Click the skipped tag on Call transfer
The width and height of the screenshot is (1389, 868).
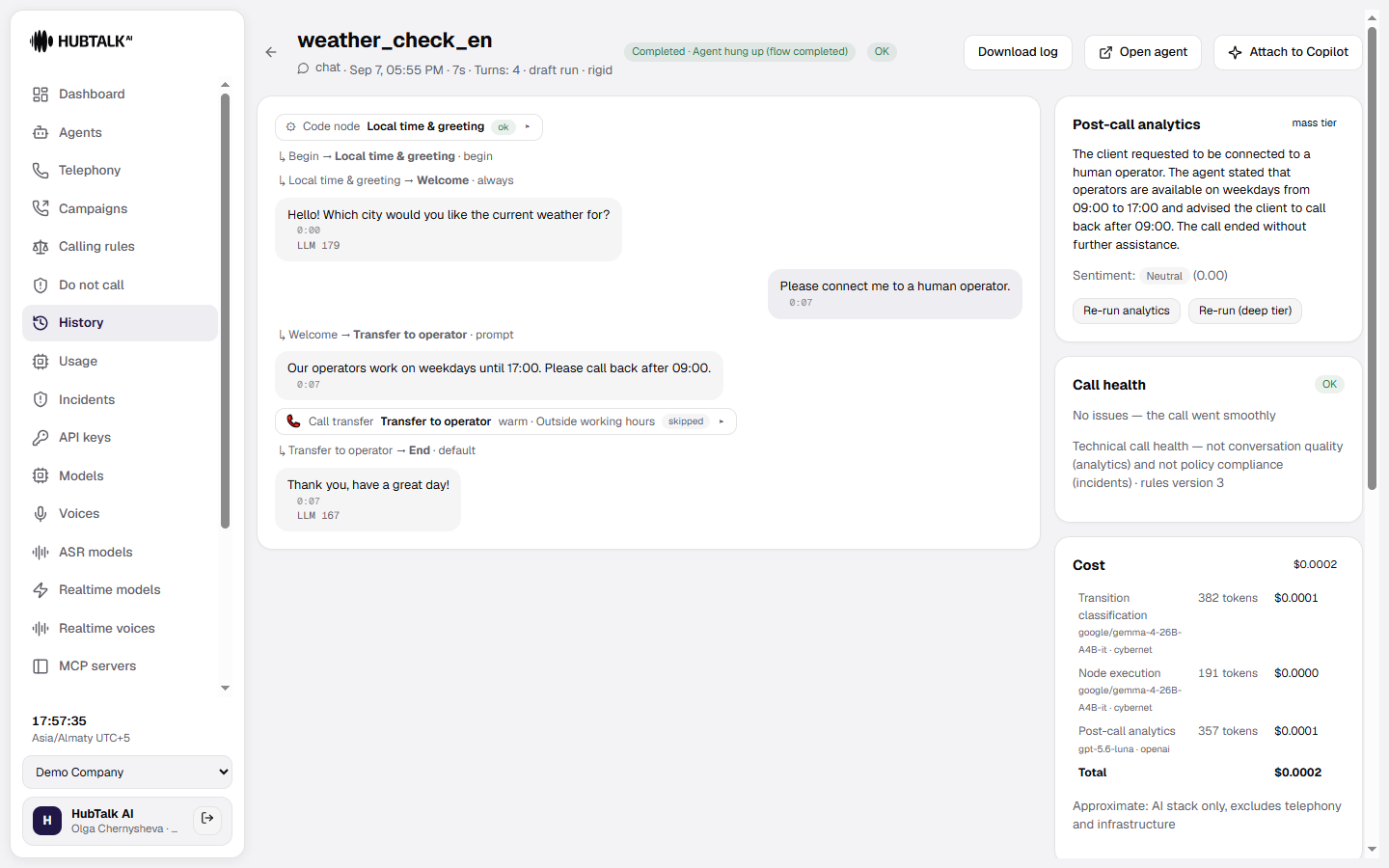tap(686, 421)
